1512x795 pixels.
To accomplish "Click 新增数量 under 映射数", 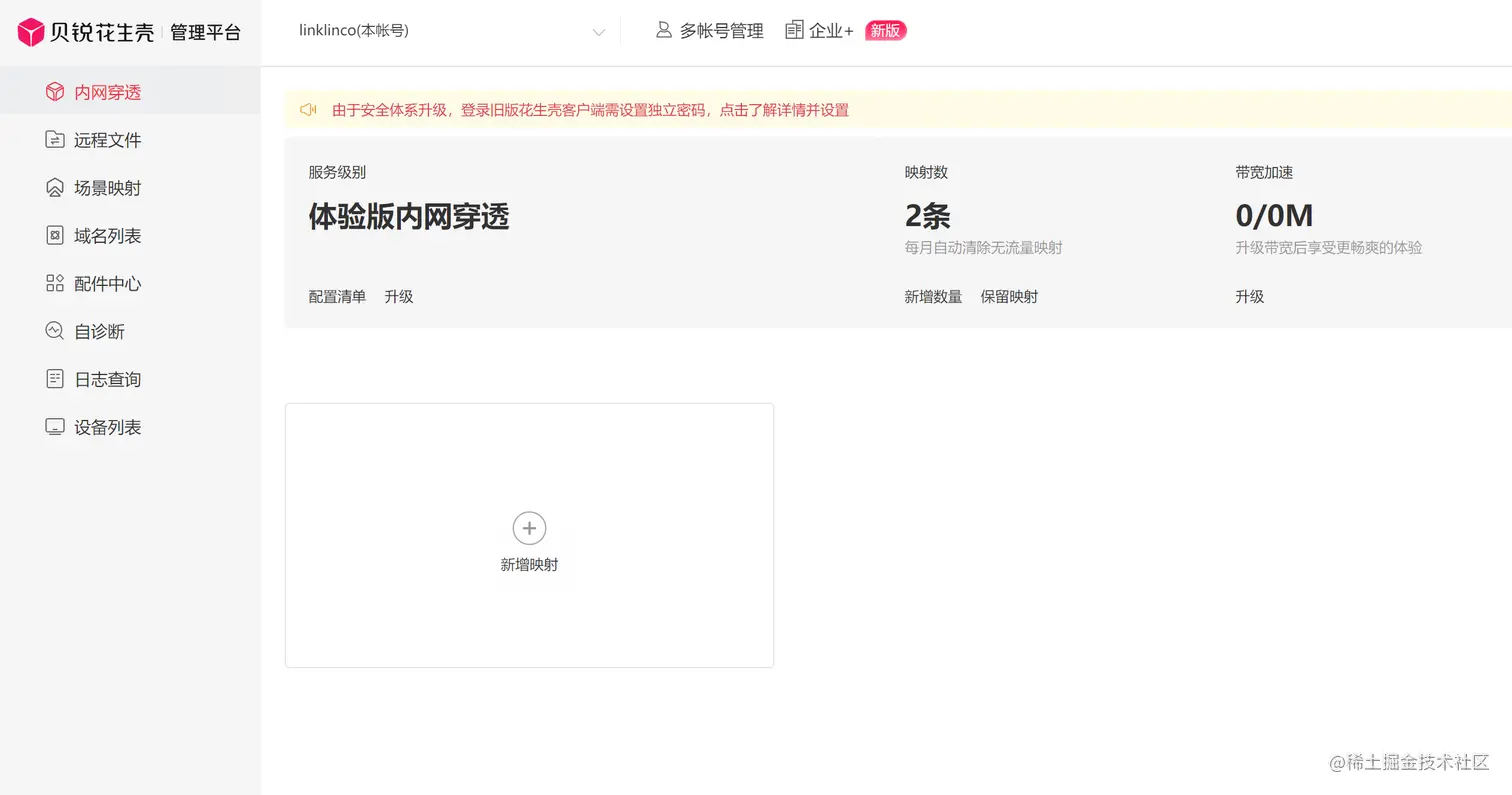I will click(933, 297).
